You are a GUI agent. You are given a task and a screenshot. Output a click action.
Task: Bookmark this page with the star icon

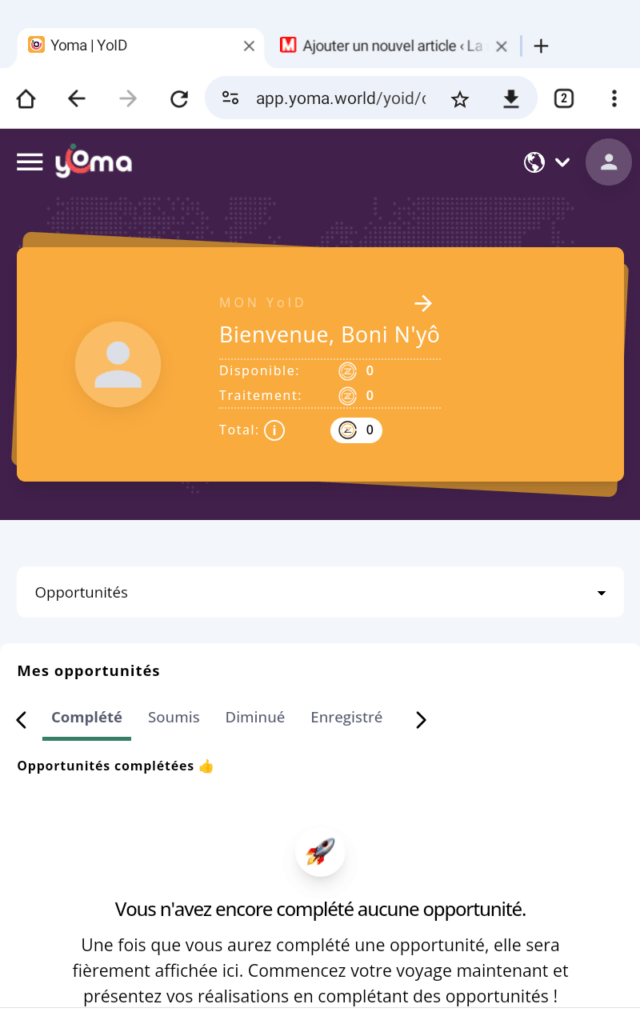(x=460, y=98)
